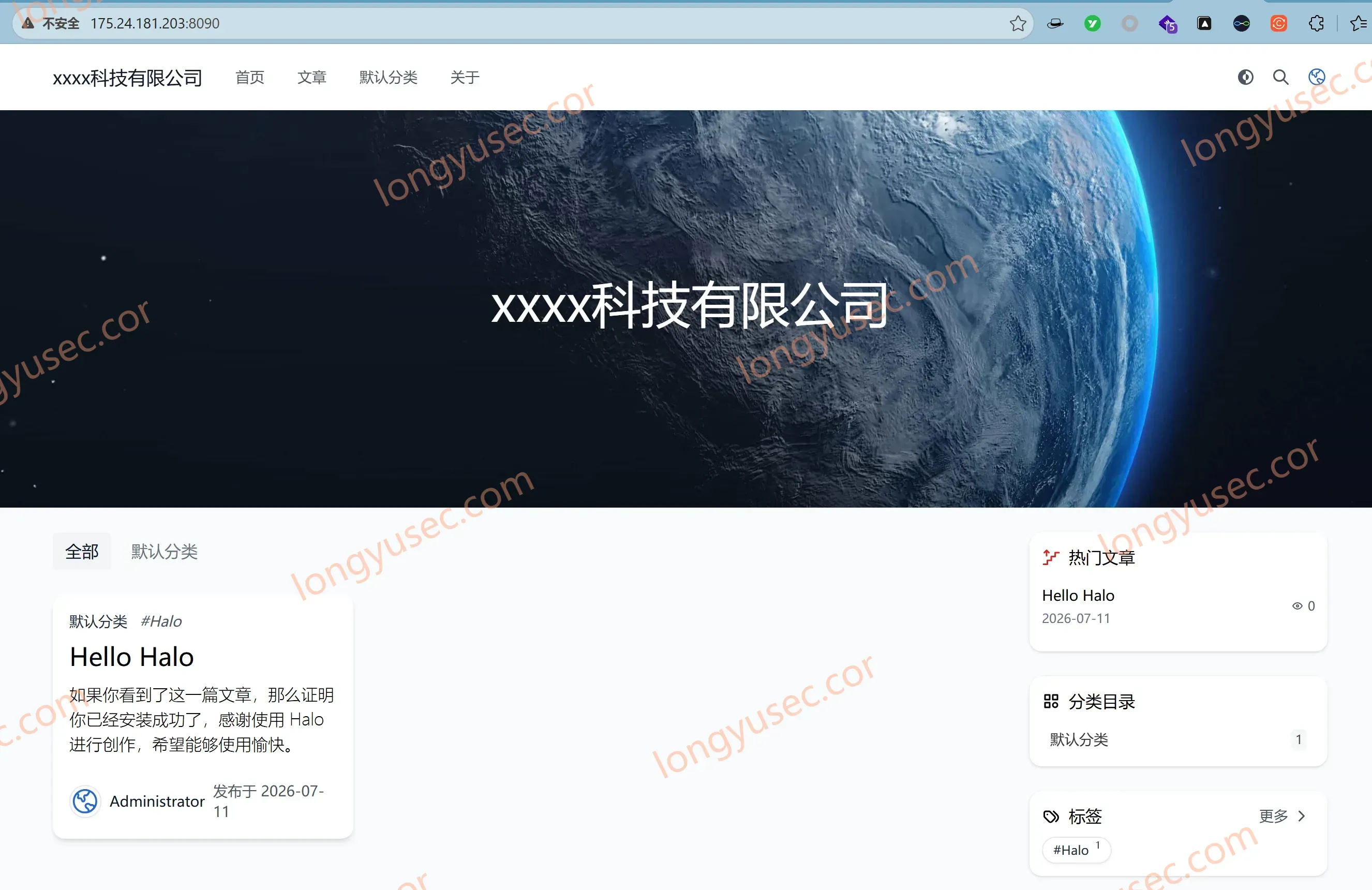Open the 首页 navigation item
This screenshot has width=1372, height=890.
point(249,77)
